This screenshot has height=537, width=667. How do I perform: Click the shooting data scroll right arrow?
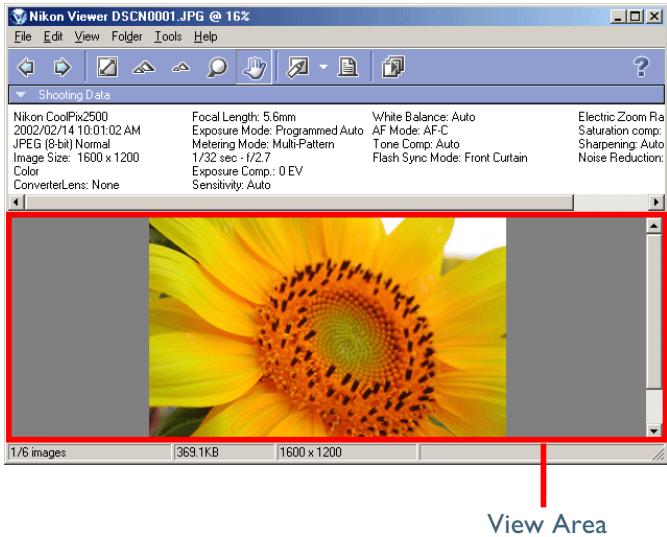[656, 202]
